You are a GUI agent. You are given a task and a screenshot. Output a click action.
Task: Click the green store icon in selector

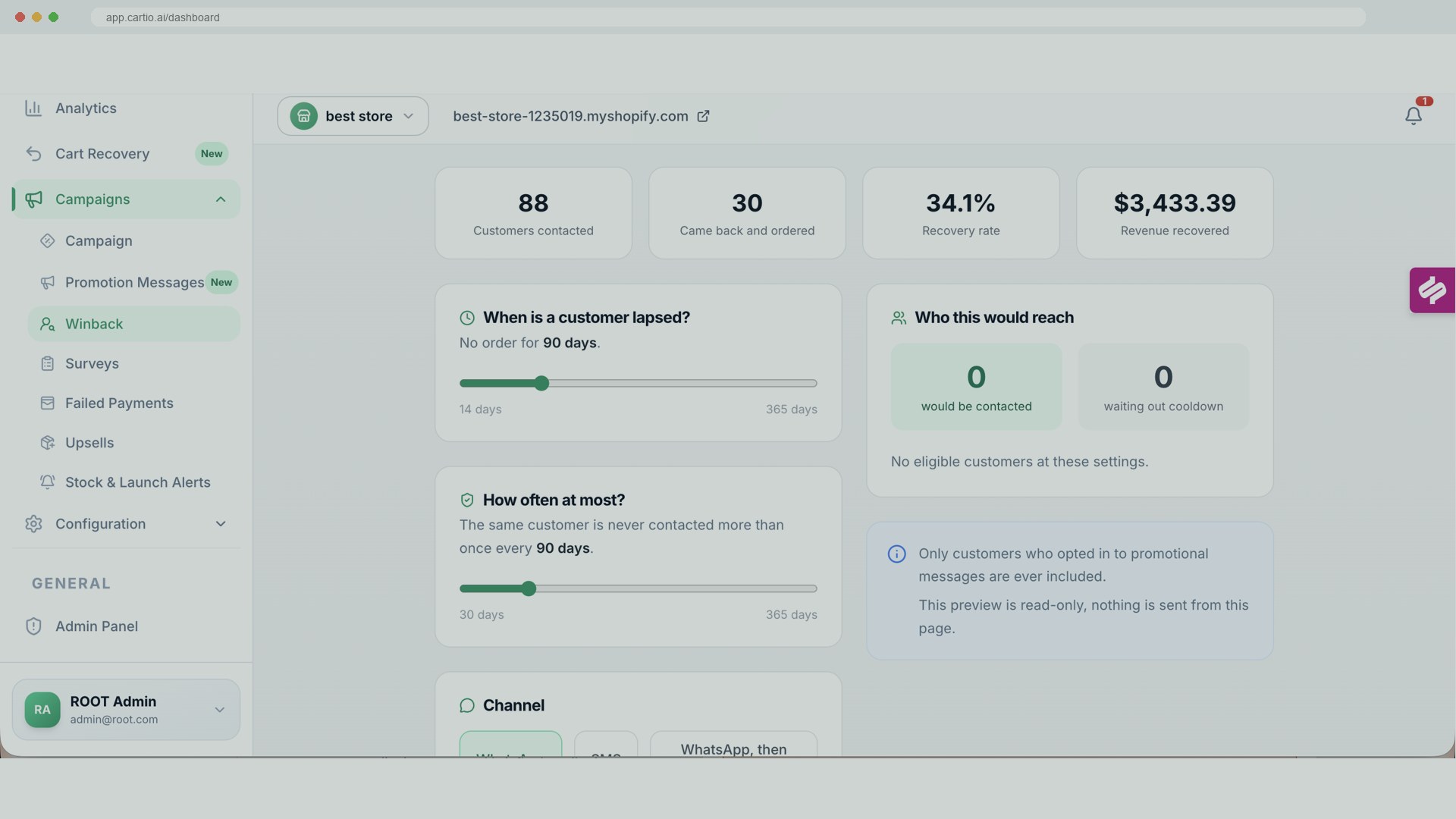click(x=303, y=116)
